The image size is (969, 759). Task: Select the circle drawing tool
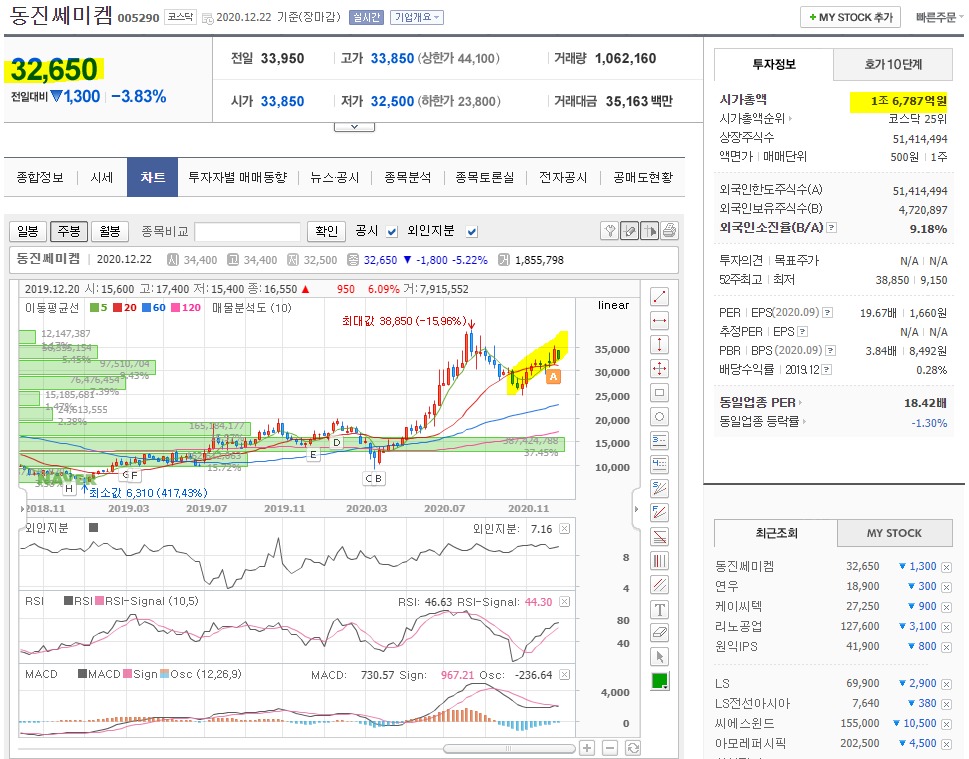(x=659, y=417)
